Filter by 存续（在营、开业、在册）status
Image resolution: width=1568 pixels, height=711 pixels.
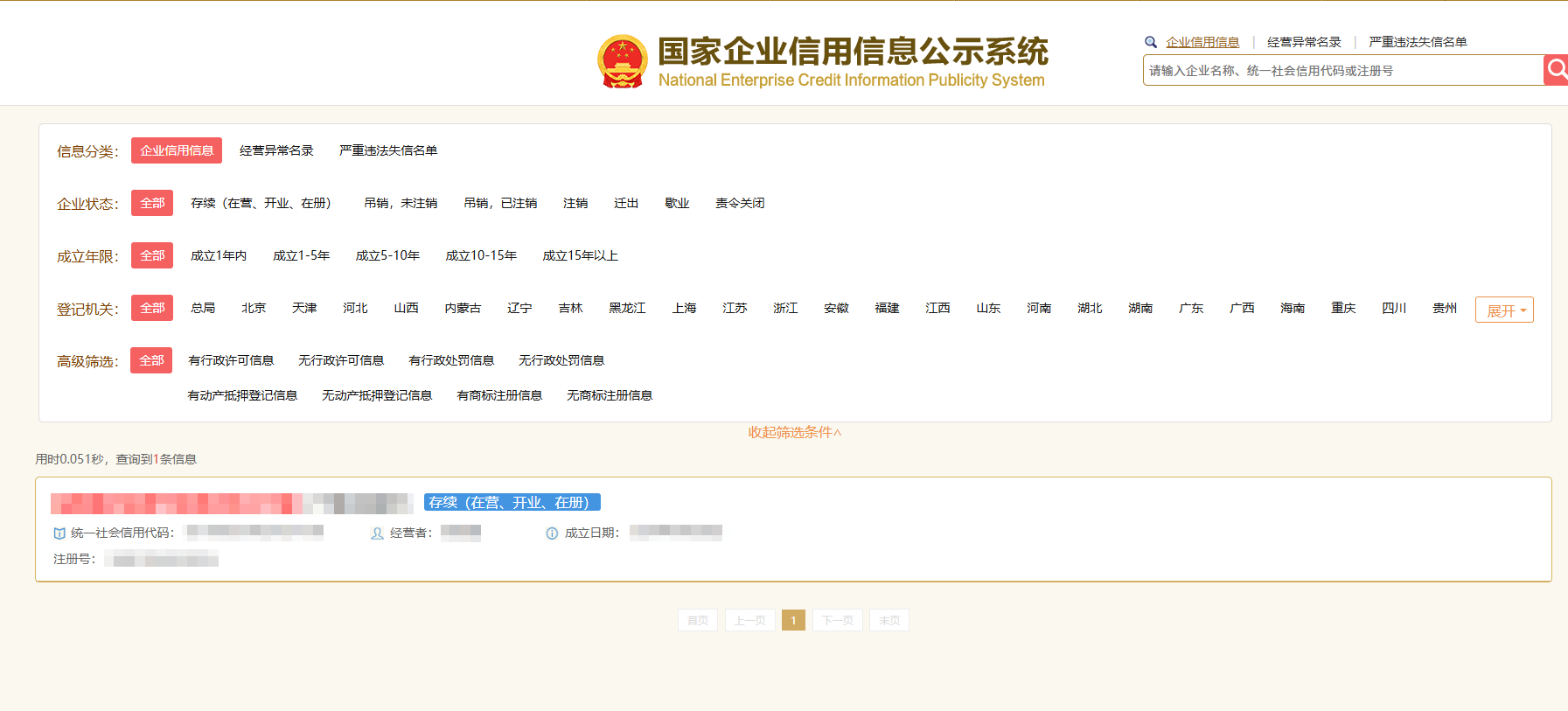[x=261, y=203]
